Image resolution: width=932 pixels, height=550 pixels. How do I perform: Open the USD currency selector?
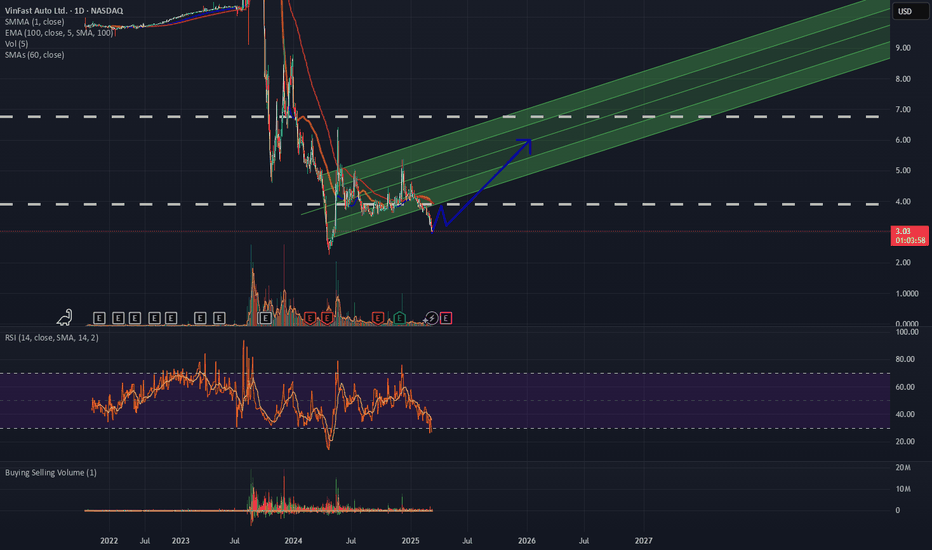(x=909, y=11)
